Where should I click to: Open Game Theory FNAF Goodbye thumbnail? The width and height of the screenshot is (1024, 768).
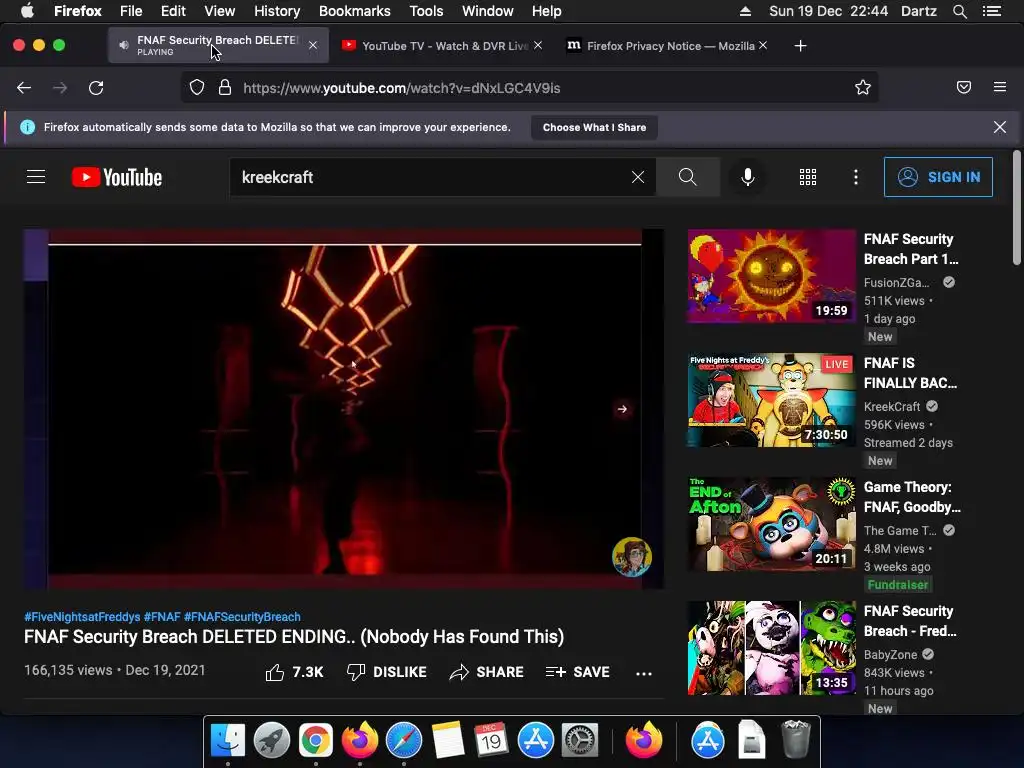tap(771, 524)
